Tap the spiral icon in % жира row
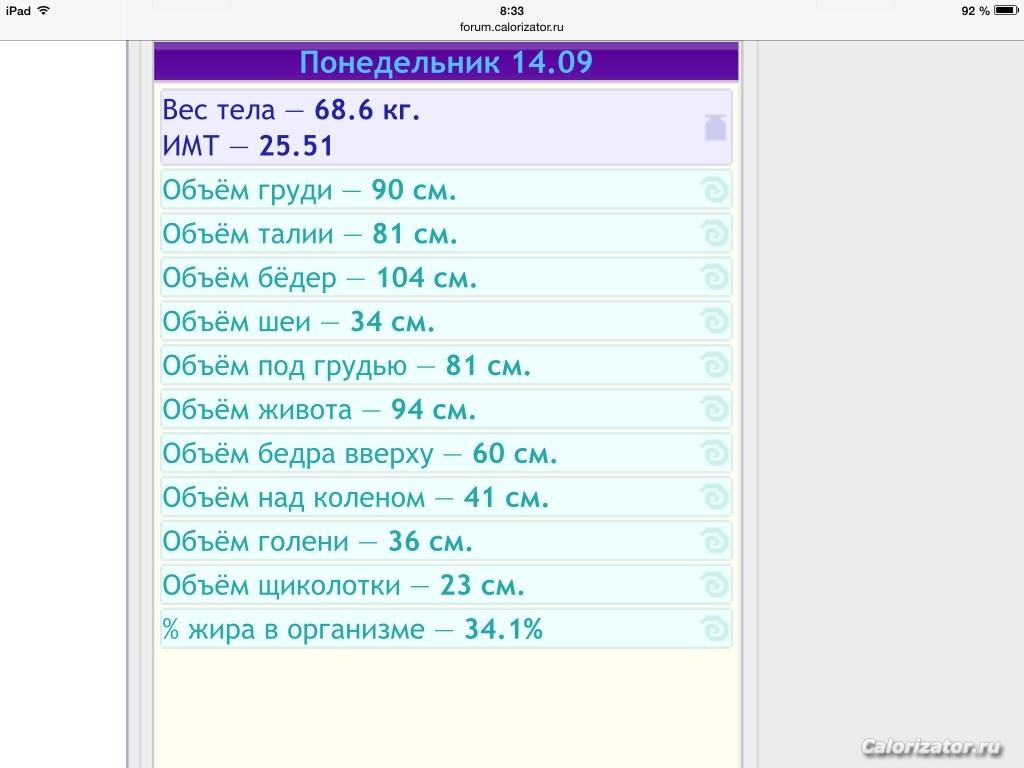This screenshot has height=768, width=1024. click(714, 629)
